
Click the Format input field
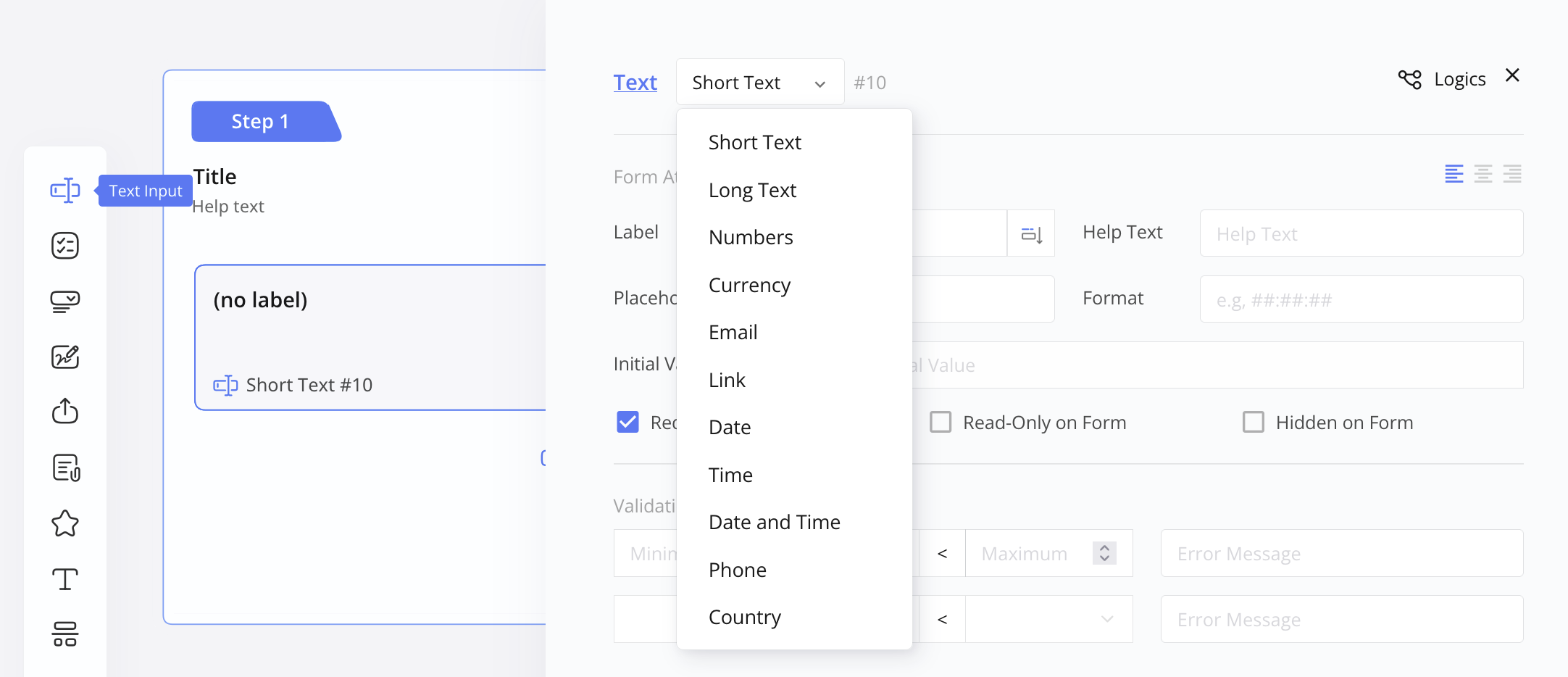(x=1361, y=299)
